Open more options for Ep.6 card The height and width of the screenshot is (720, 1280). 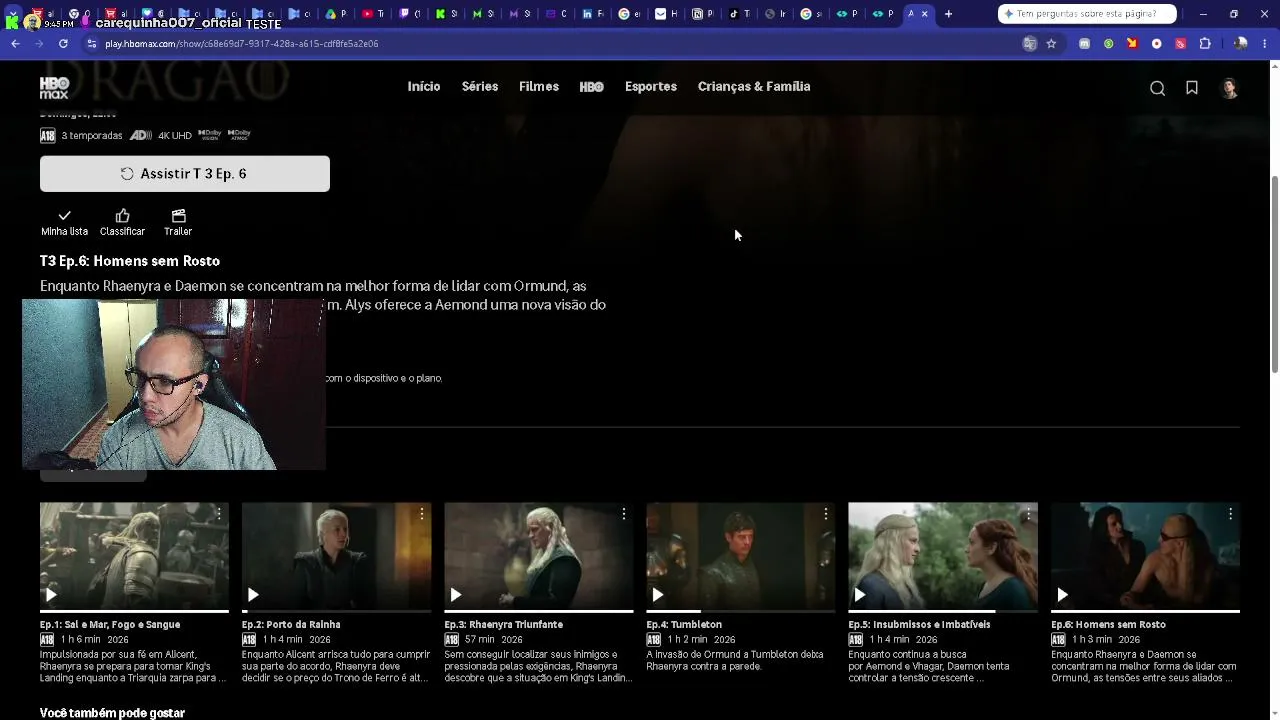point(1230,514)
